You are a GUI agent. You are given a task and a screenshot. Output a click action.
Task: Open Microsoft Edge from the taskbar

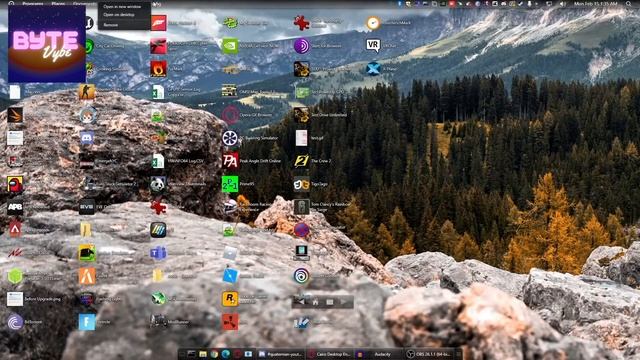tap(226, 354)
